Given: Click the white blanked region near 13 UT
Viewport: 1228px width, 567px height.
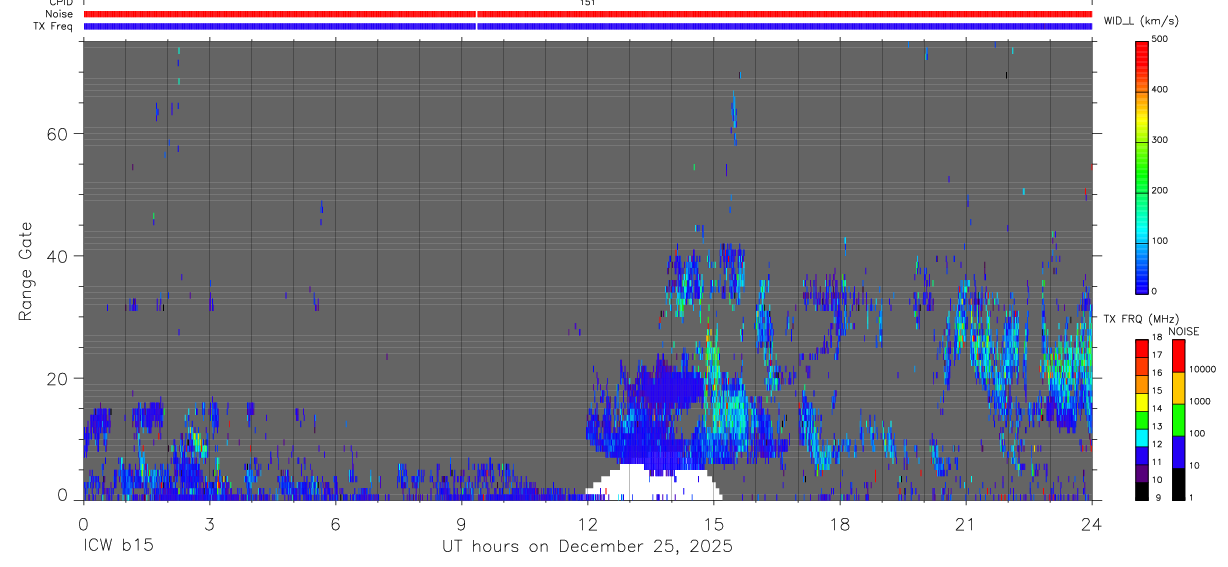Looking at the screenshot, I should (654, 485).
